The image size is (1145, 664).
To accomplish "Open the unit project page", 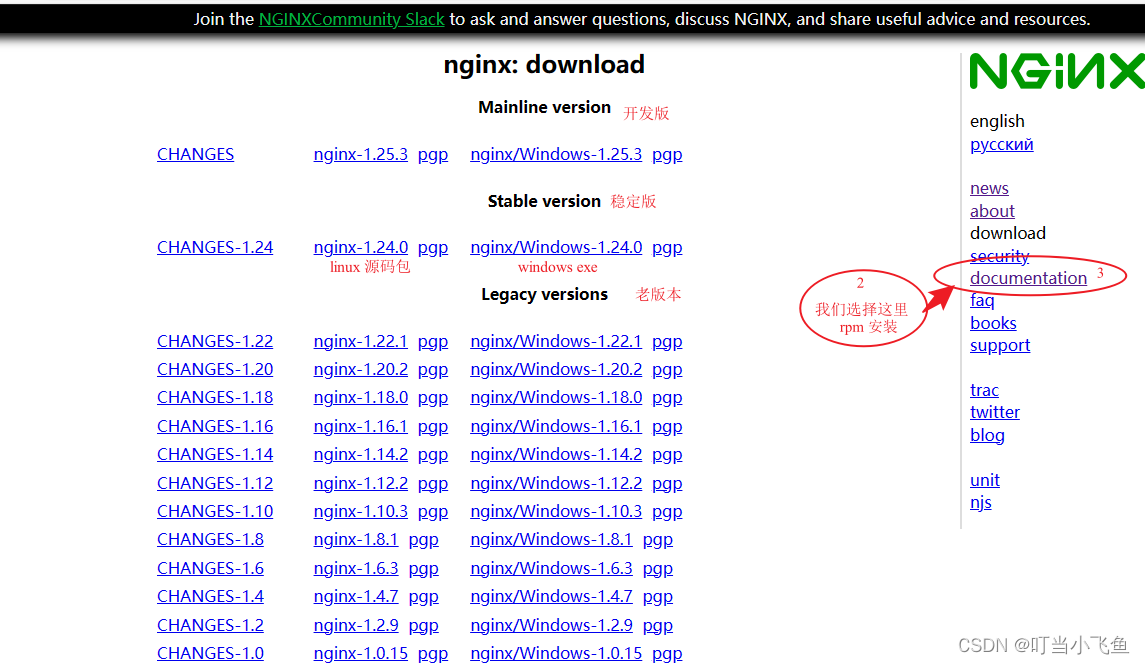I will tap(984, 480).
